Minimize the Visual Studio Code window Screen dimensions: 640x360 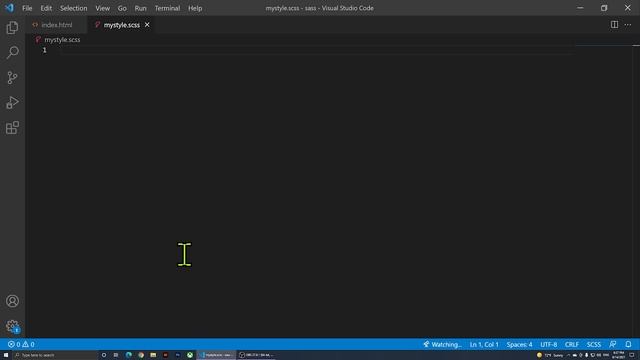[580, 8]
